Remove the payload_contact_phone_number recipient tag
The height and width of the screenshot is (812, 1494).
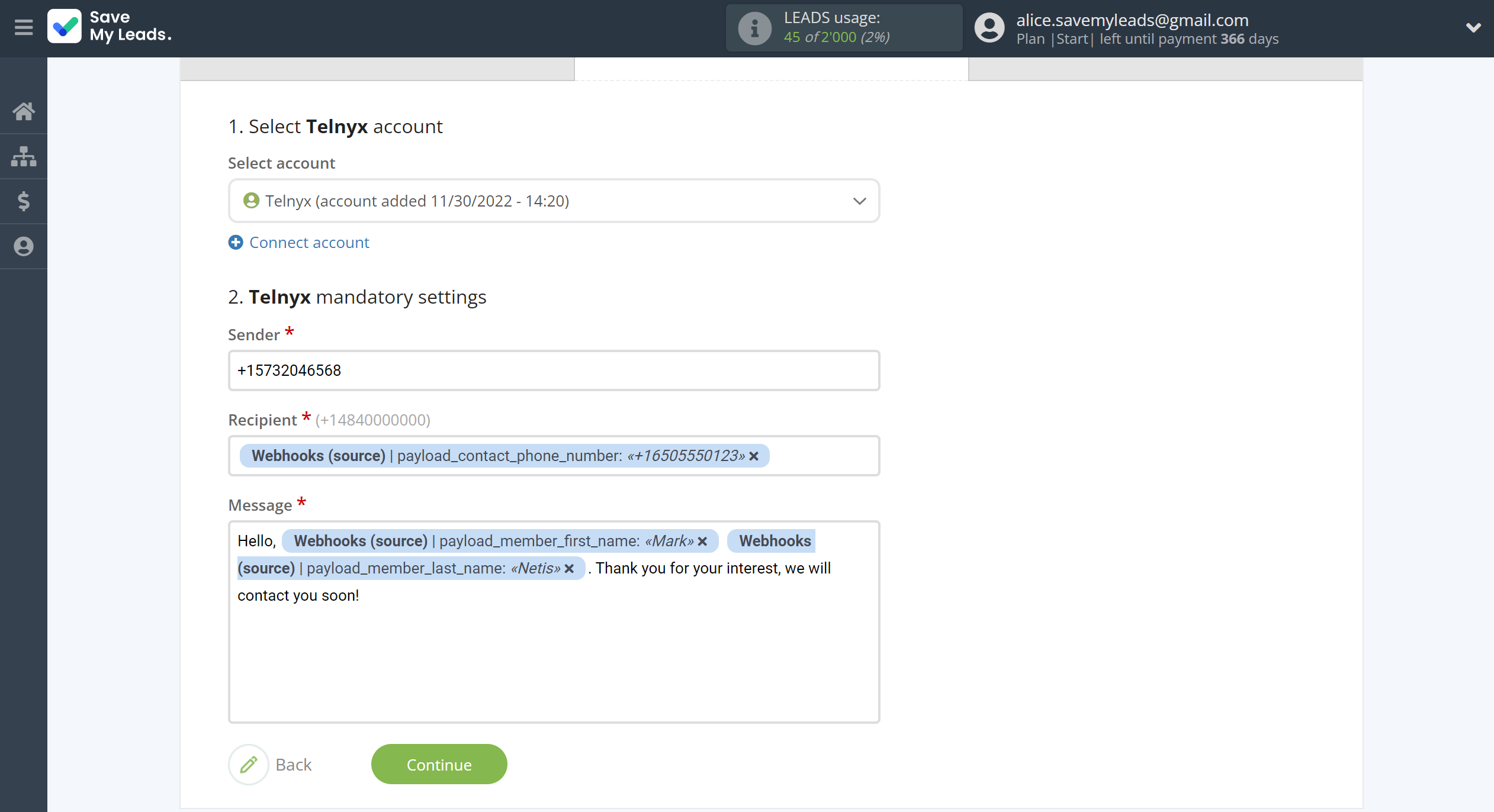(x=754, y=456)
